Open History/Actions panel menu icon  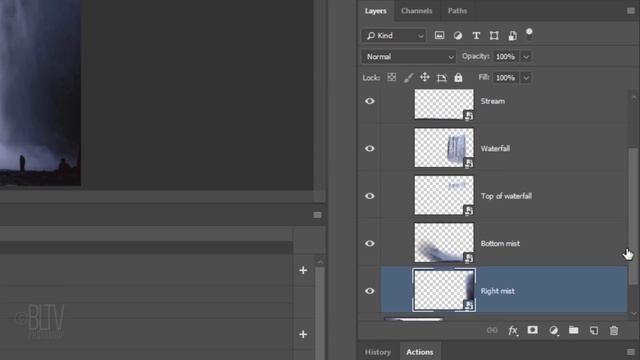pyautogui.click(x=631, y=352)
